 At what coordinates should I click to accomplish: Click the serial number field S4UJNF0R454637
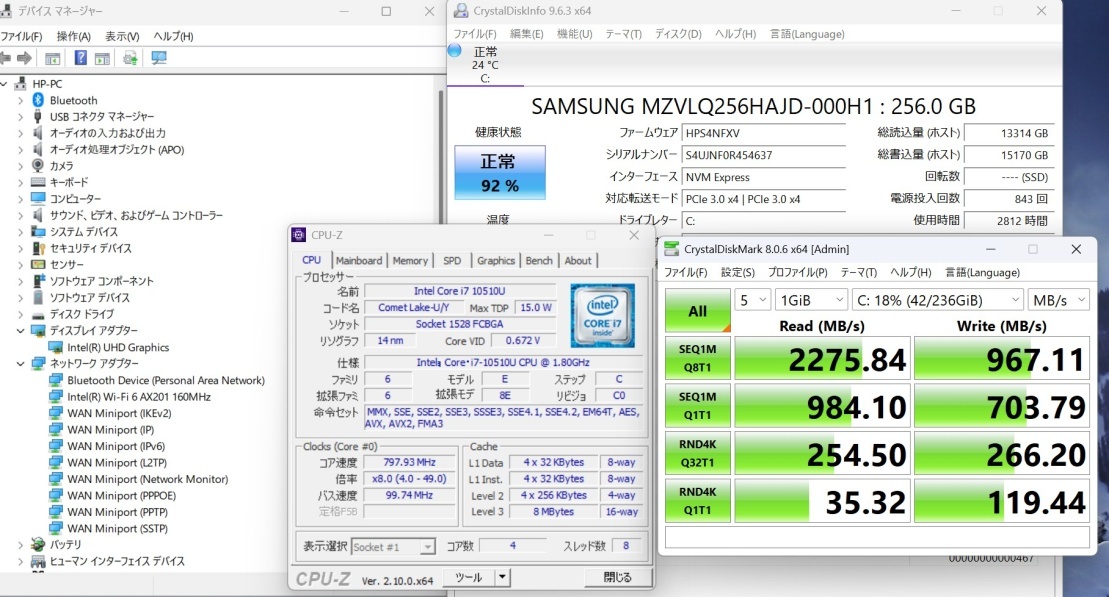click(763, 155)
